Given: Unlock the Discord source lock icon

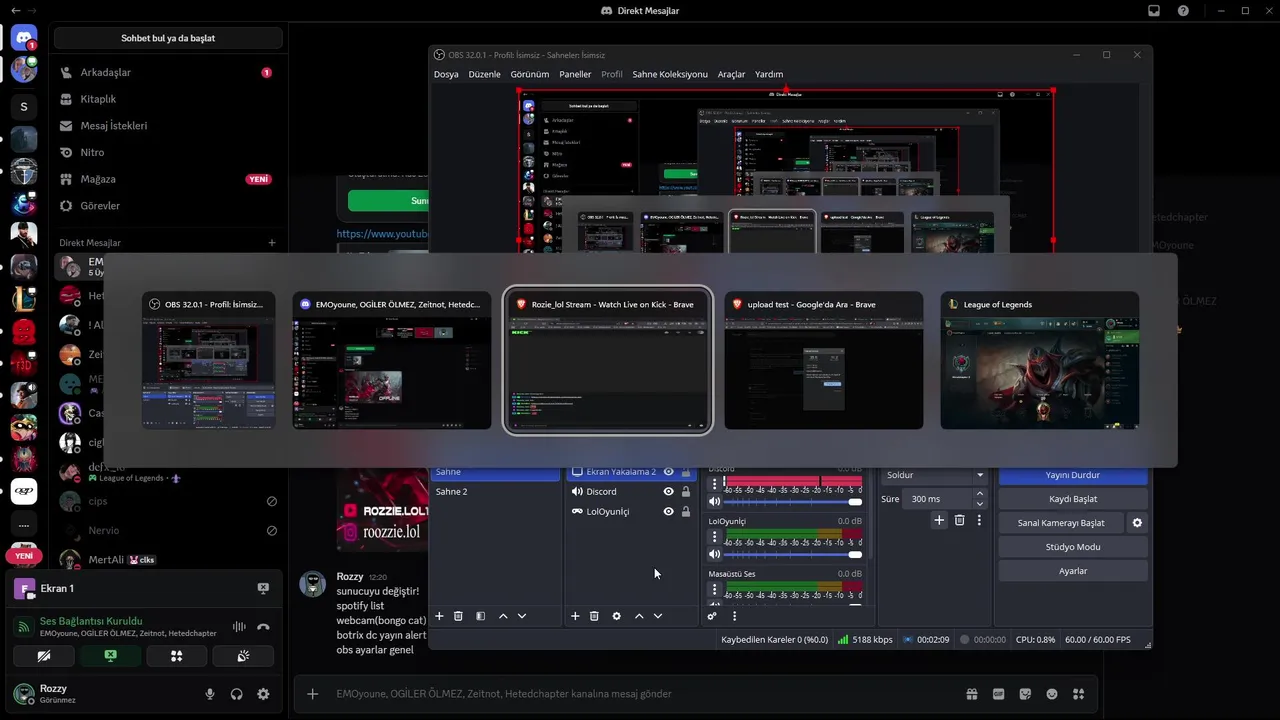Looking at the screenshot, I should (685, 491).
